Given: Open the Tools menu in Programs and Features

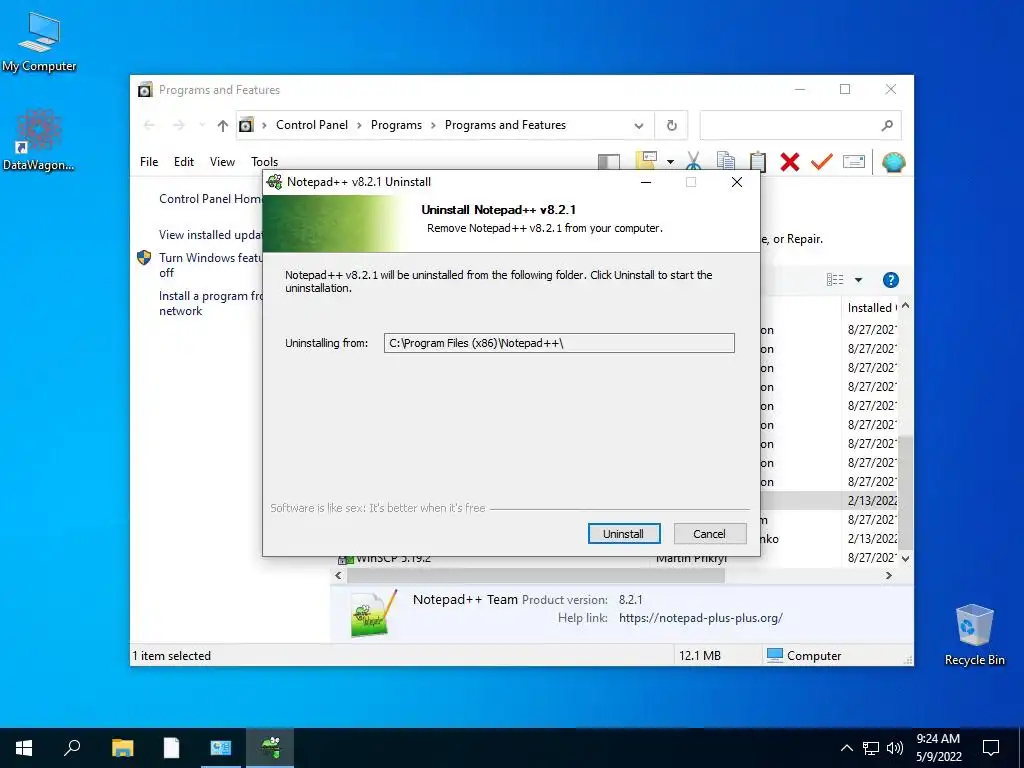Looking at the screenshot, I should [264, 161].
